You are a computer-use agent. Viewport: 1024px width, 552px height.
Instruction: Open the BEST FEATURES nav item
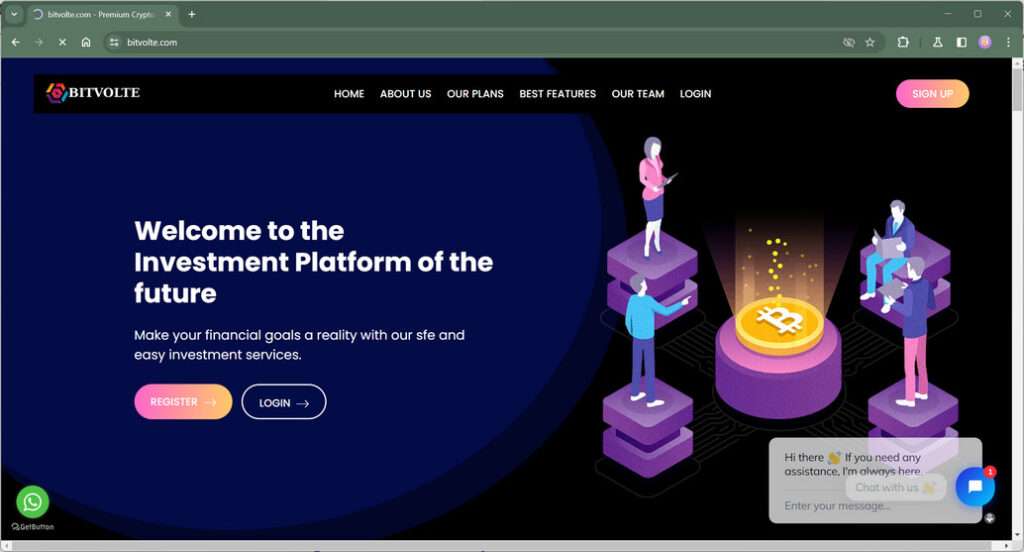(558, 93)
